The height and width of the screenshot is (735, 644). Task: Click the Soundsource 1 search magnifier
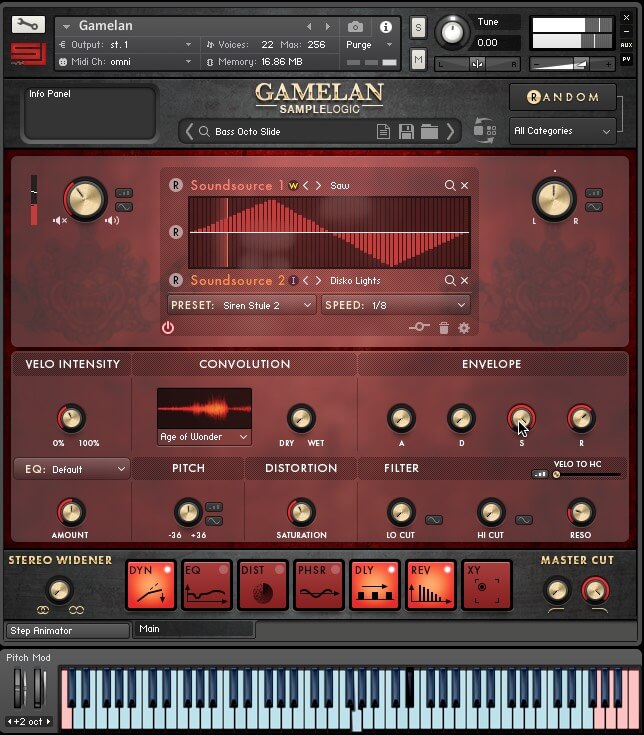[450, 186]
